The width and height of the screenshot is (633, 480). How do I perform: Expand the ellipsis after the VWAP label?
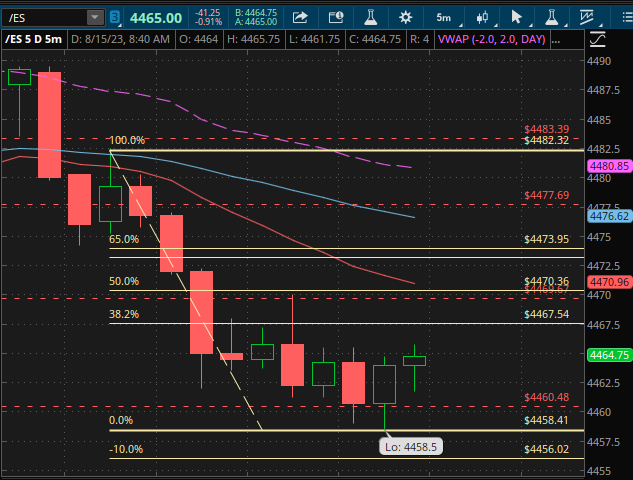point(555,40)
